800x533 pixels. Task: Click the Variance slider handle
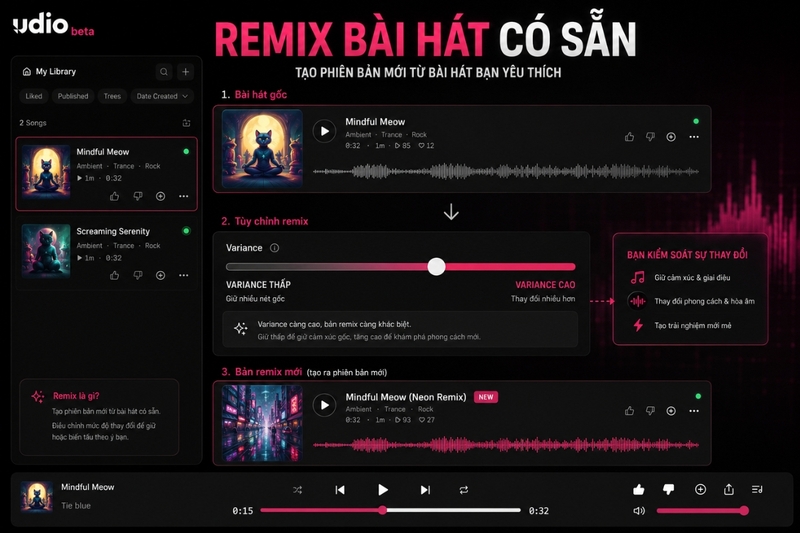point(436,266)
